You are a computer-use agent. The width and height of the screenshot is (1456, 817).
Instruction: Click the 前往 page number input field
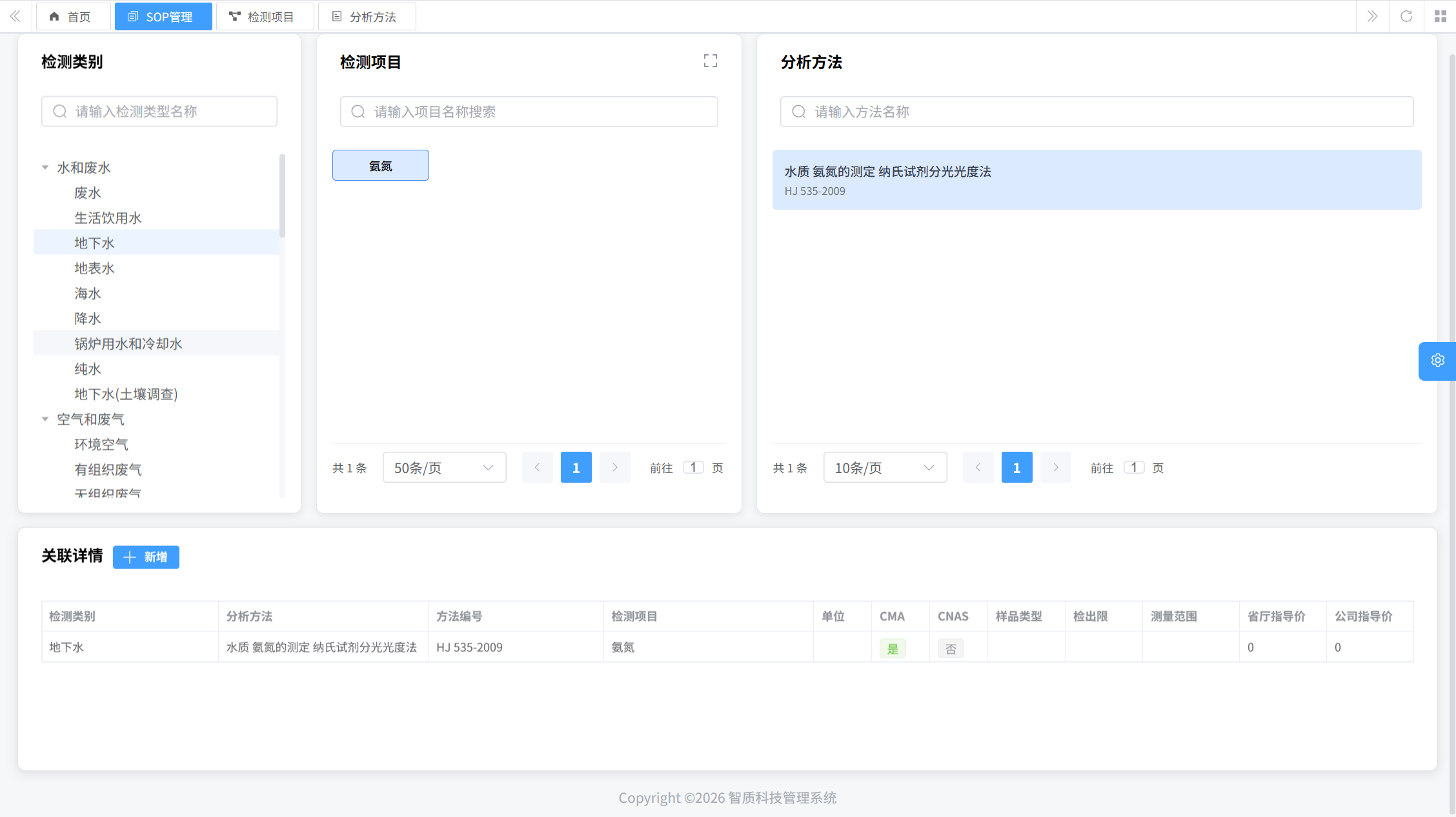pyautogui.click(x=693, y=467)
